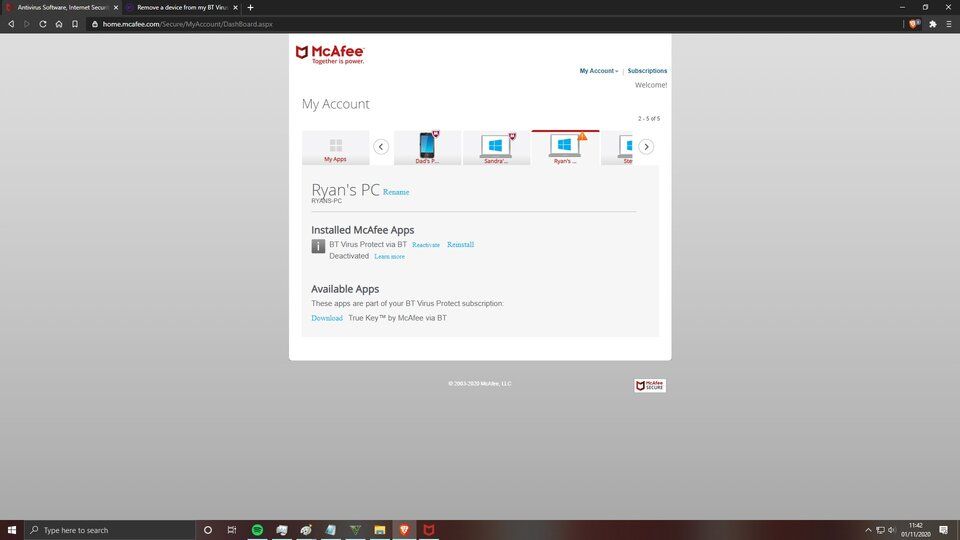This screenshot has height=540, width=960.
Task: Click the Rename link next to Ryan's PC
Action: point(396,192)
